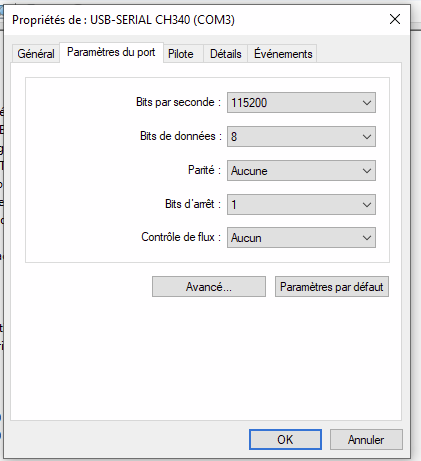Screen dimensions: 421x461
Task: Switch to the Général tab
Action: [x=36, y=54]
